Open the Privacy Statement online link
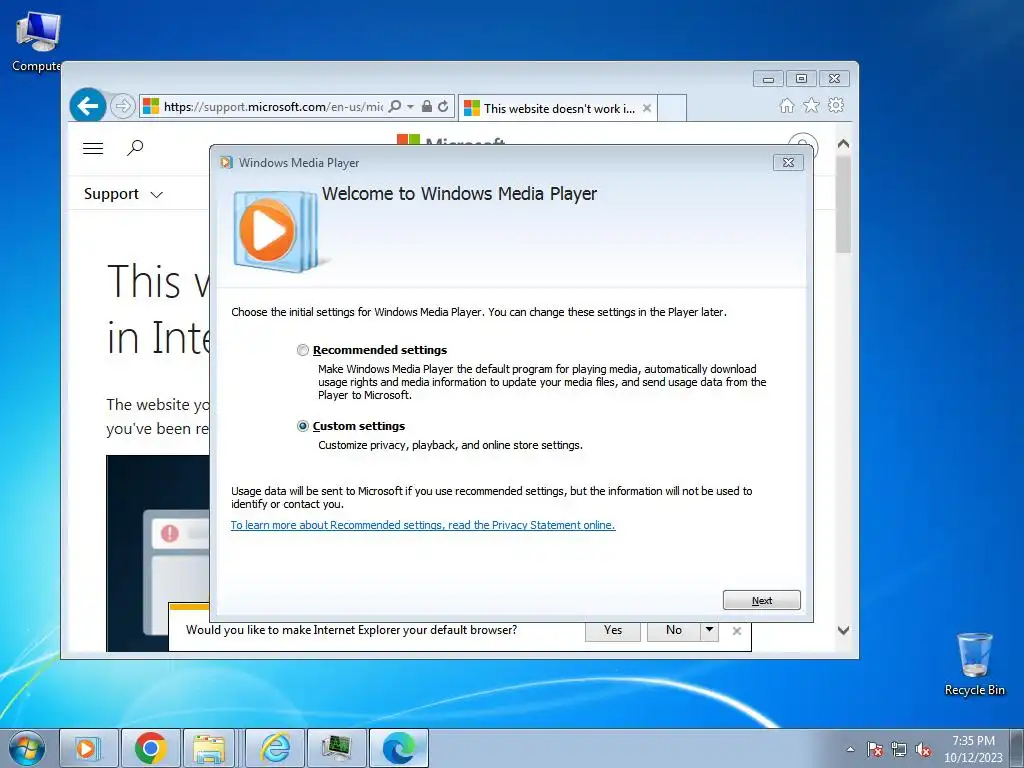1024x768 pixels. 423,525
